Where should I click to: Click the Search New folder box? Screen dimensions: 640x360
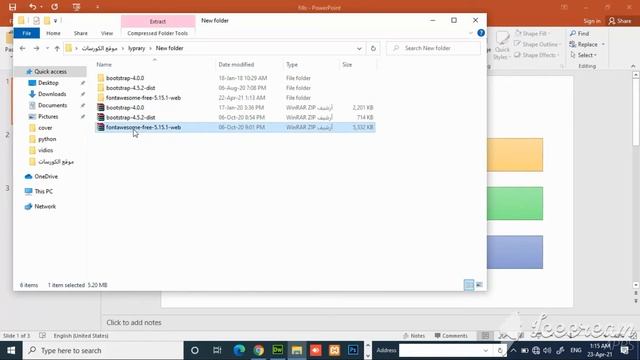point(433,48)
